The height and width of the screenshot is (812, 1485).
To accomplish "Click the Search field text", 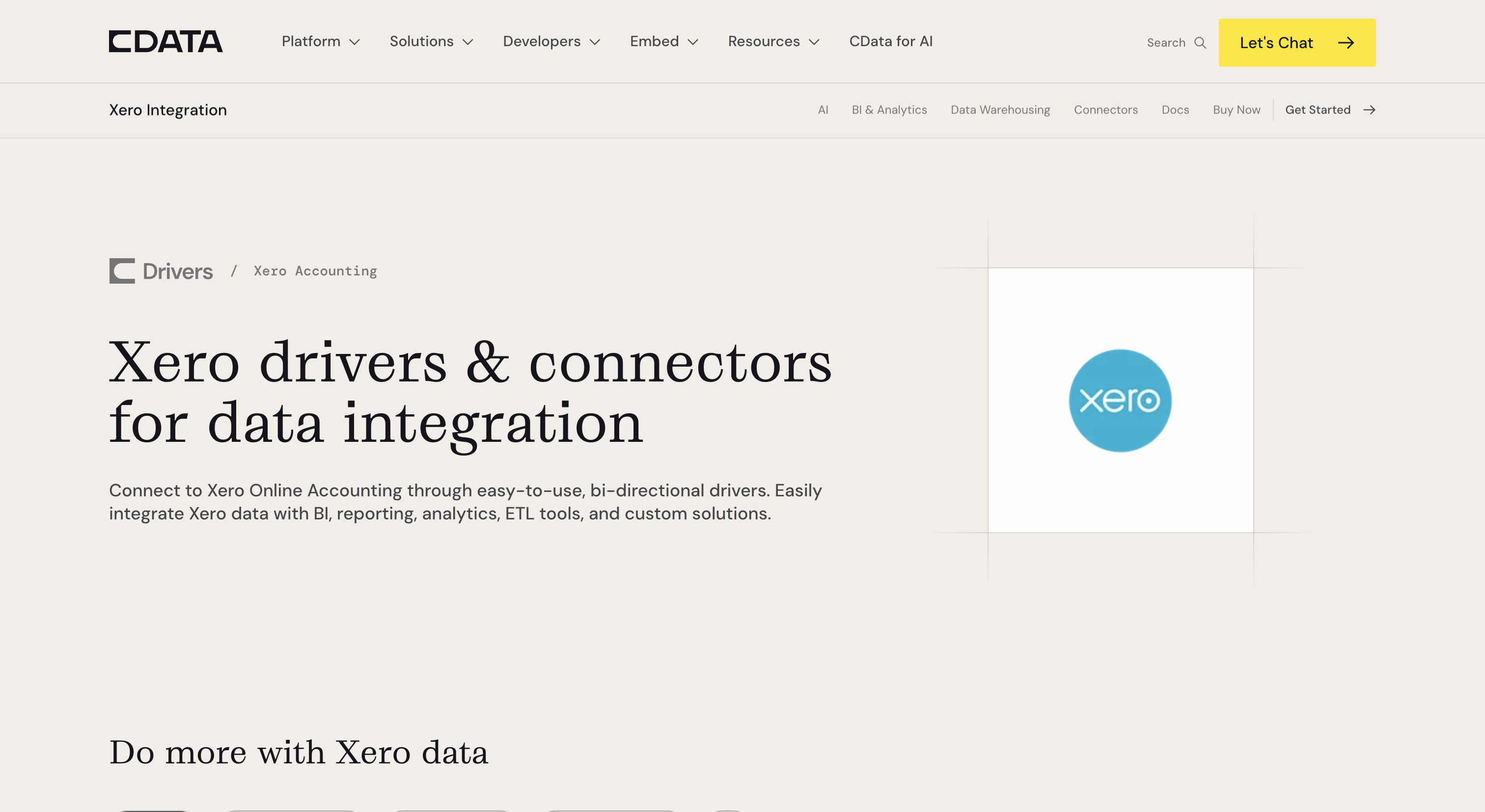I will (x=1166, y=43).
